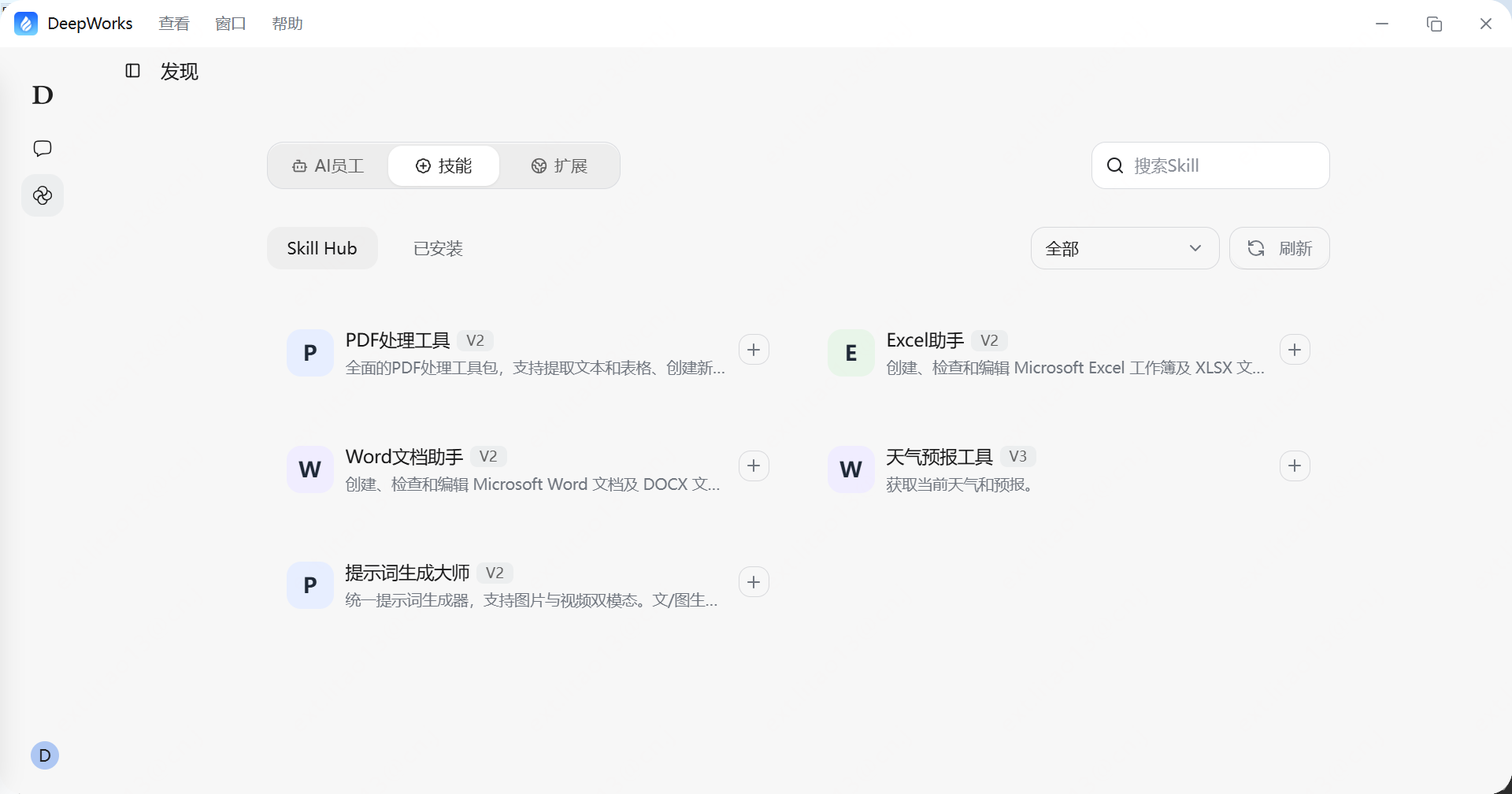Click the W avatar of 天气预报工具
1512x794 pixels.
(x=851, y=469)
